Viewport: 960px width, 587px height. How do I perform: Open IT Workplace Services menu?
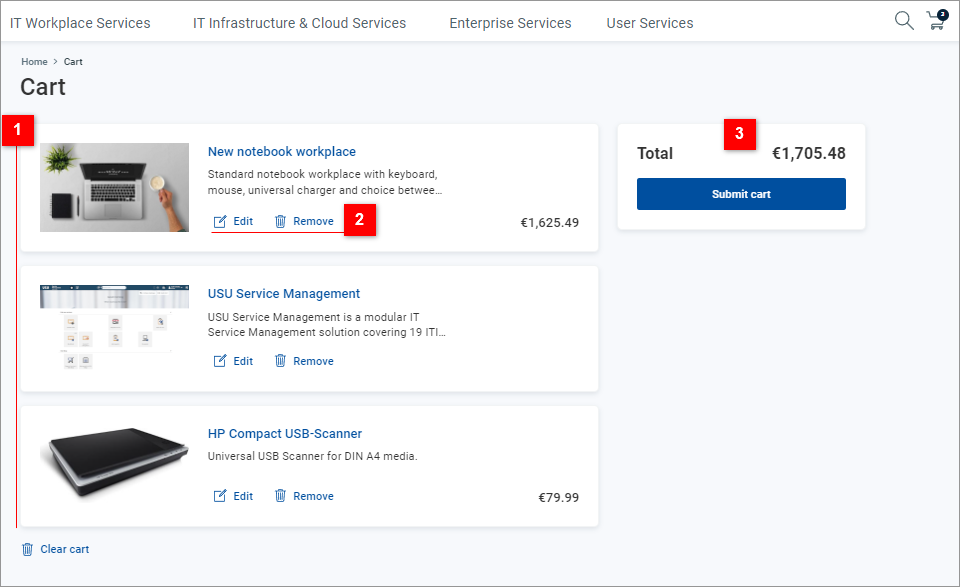80,23
